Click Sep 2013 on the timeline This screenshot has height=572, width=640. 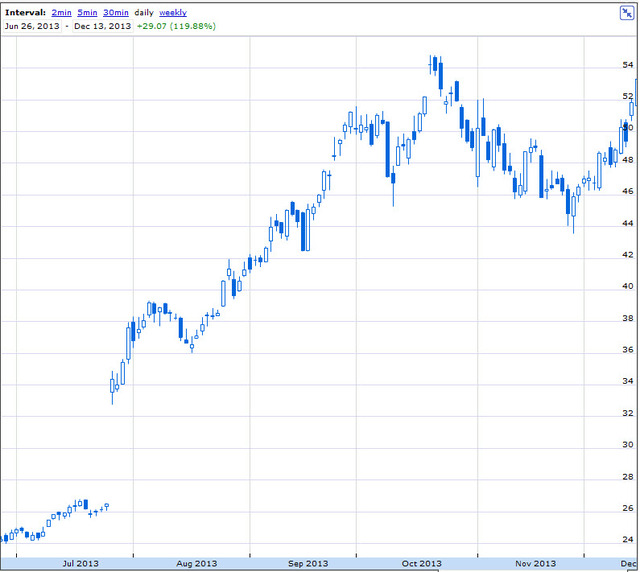[x=308, y=563]
